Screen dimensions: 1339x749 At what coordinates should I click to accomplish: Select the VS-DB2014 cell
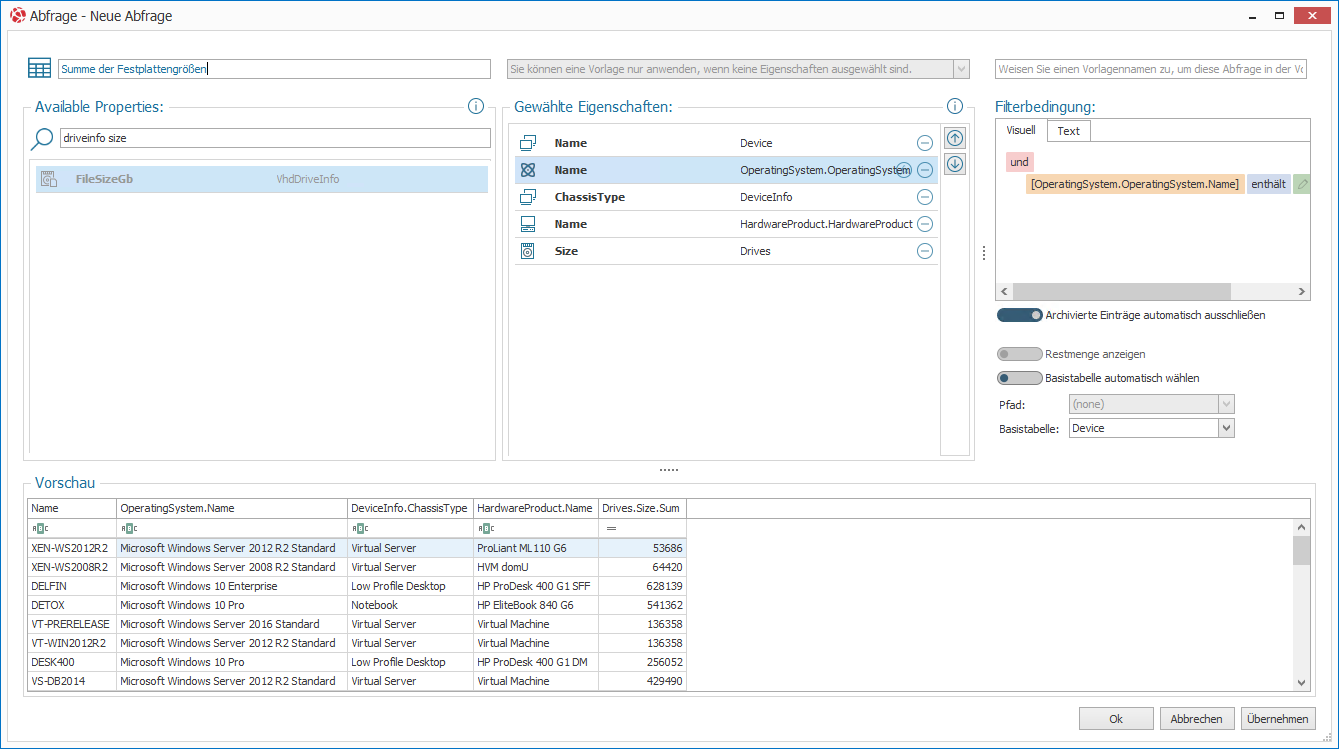point(72,681)
